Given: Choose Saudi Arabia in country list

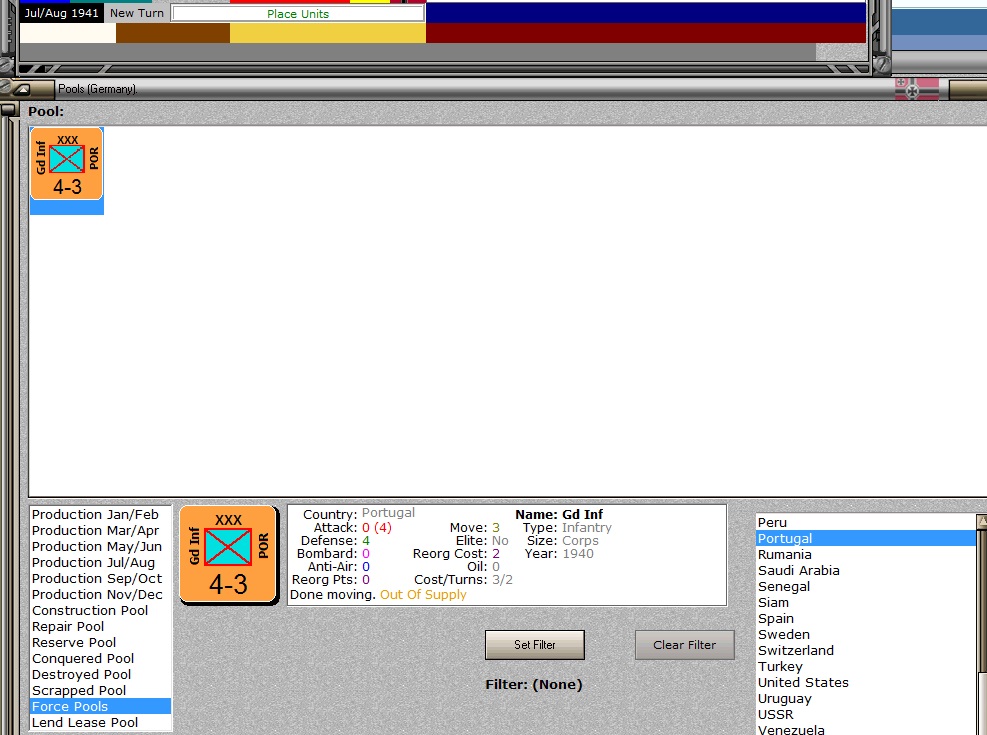Looking at the screenshot, I should tap(866, 570).
